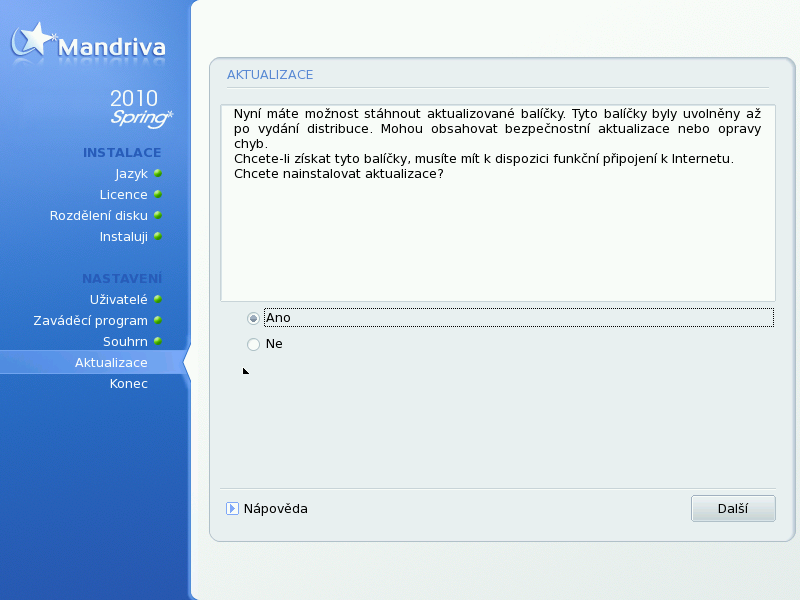
Task: Open the Nápověda help label
Action: pyautogui.click(x=276, y=509)
